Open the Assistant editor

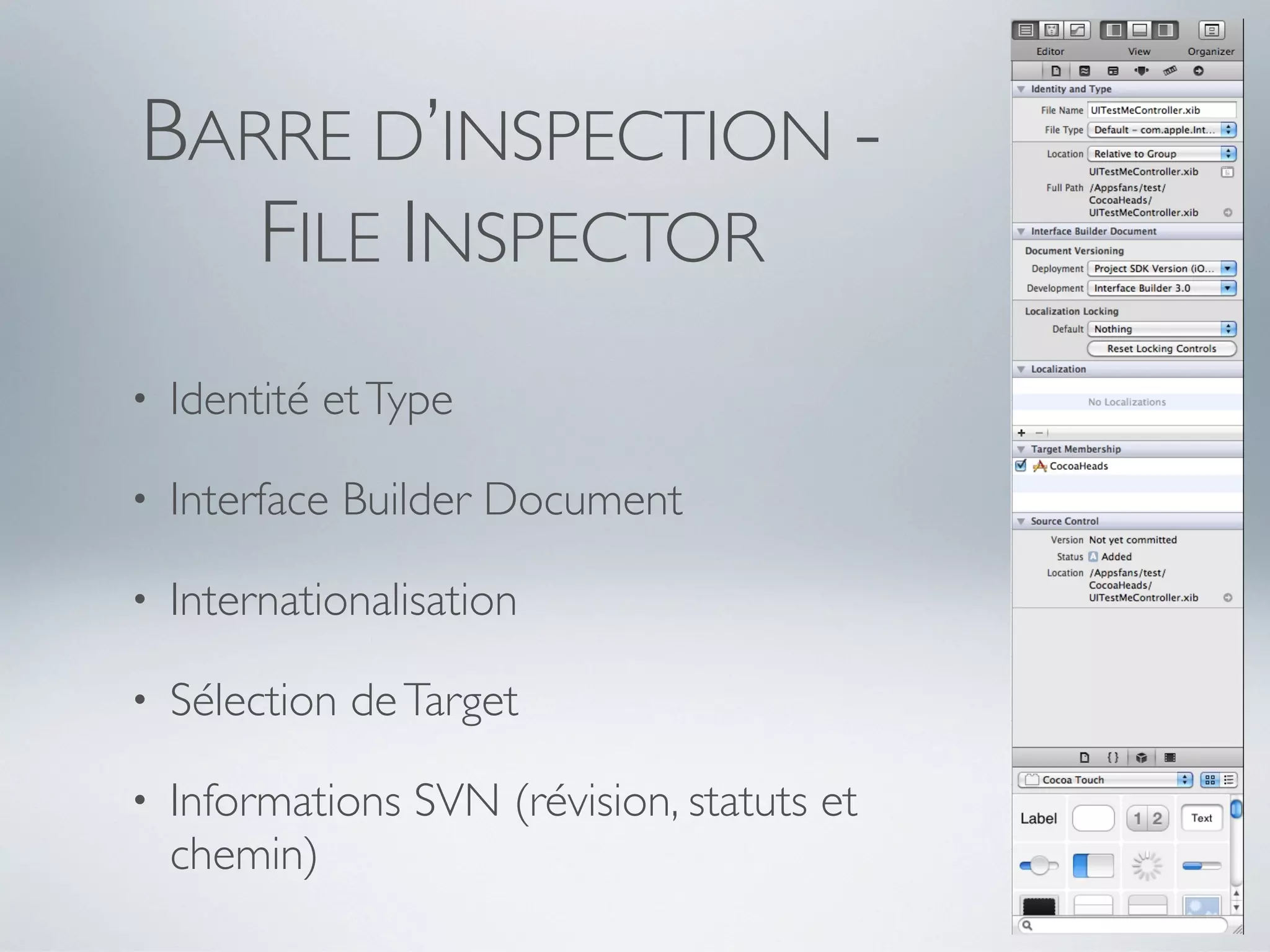(1052, 30)
